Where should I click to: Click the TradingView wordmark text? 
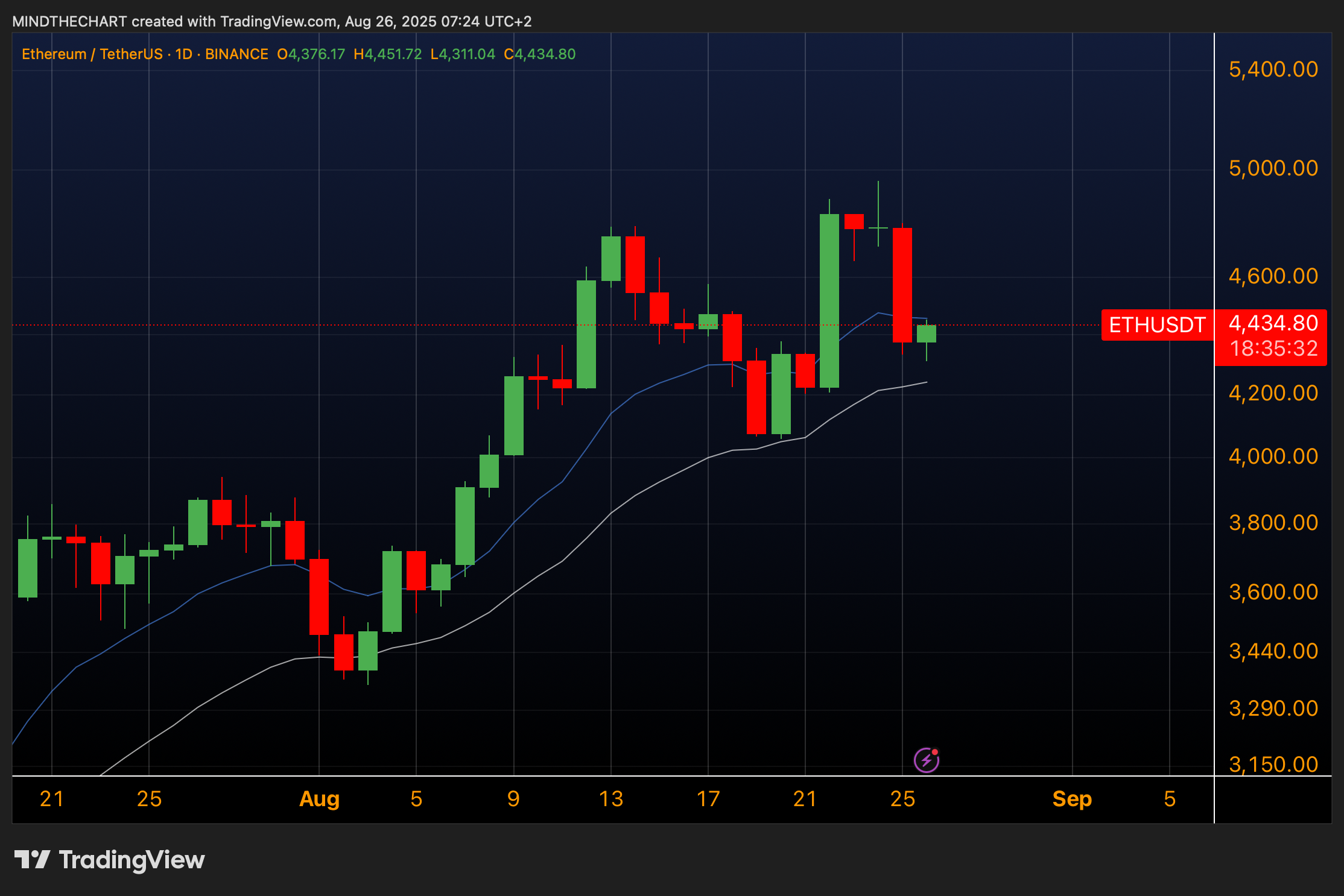pos(132,859)
